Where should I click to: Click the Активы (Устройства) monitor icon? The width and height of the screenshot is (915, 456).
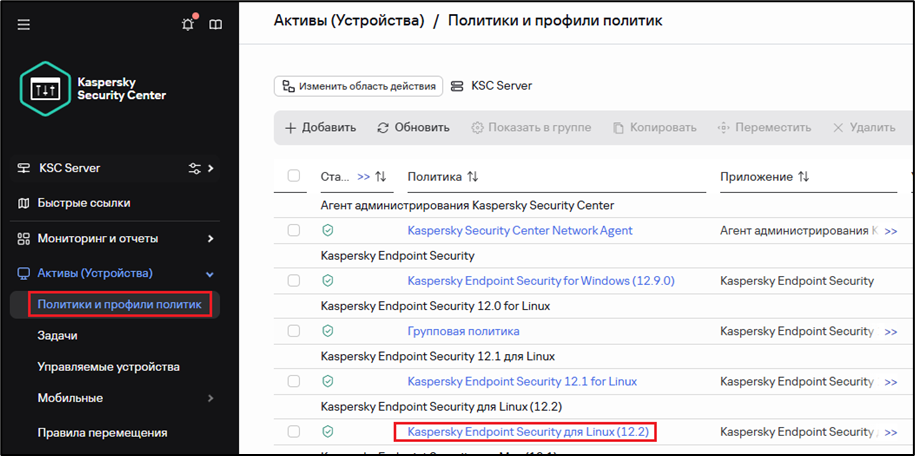(x=23, y=273)
